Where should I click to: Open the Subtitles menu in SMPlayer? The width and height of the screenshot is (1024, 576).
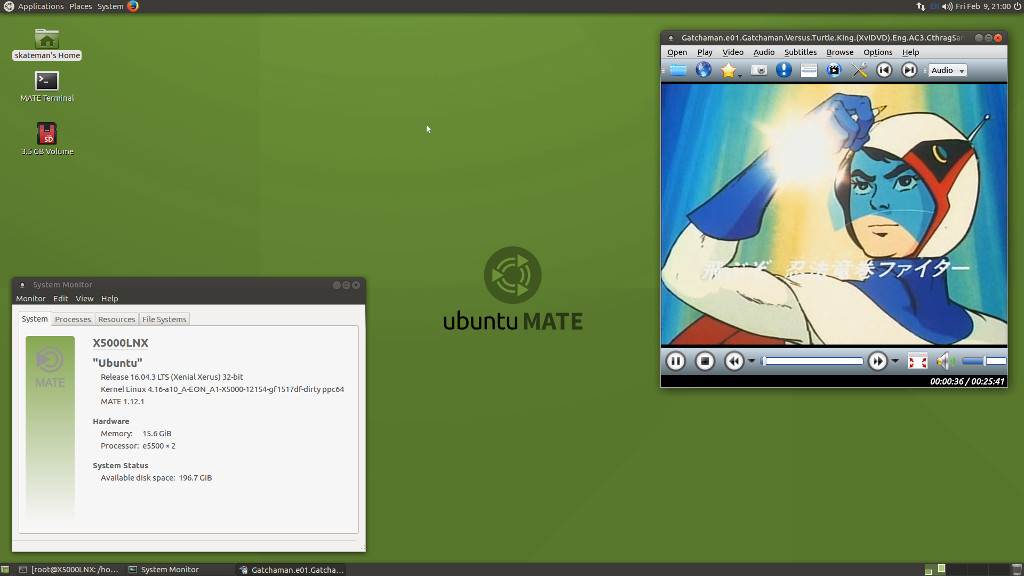(800, 52)
